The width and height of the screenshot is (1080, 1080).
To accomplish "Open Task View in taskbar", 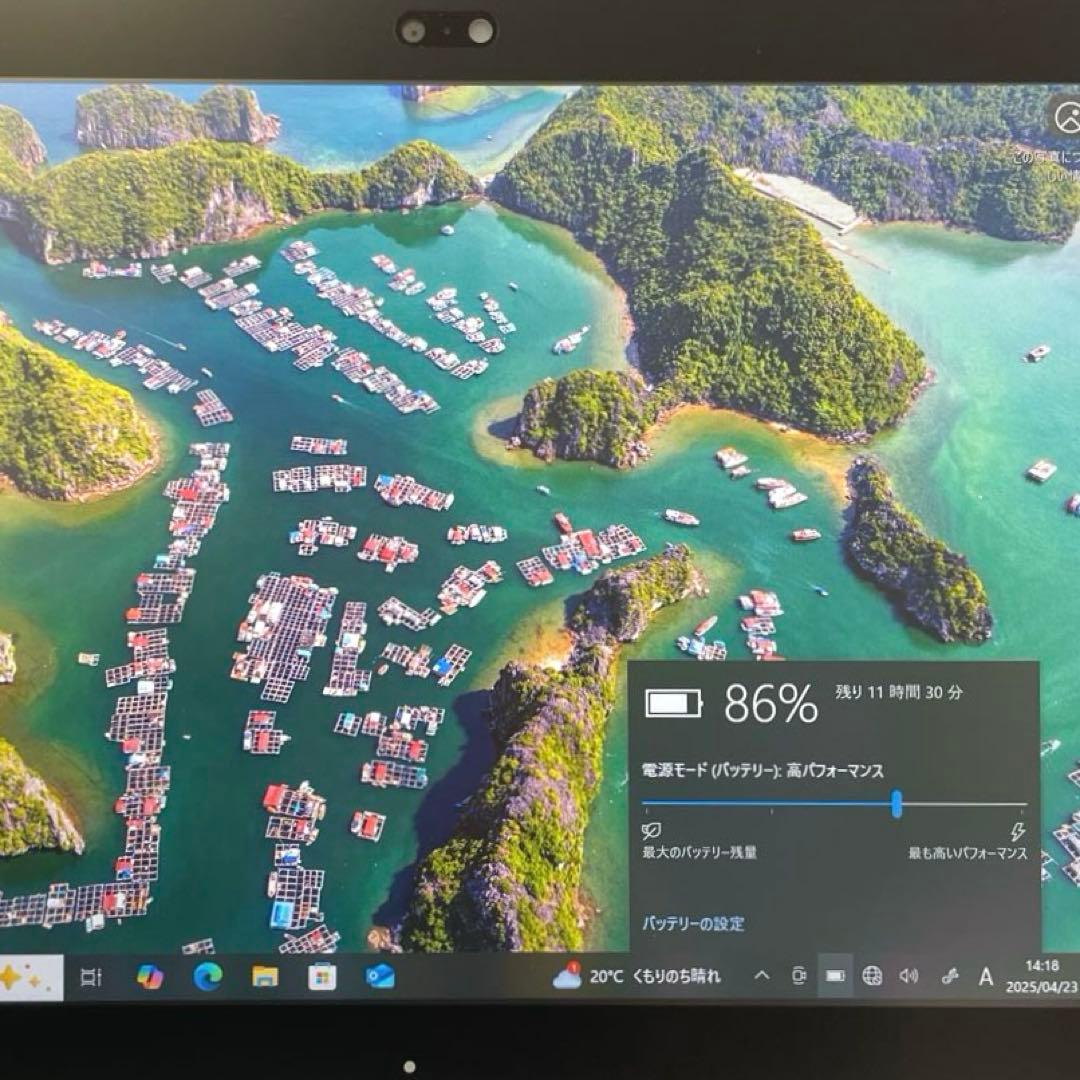I will (x=91, y=977).
